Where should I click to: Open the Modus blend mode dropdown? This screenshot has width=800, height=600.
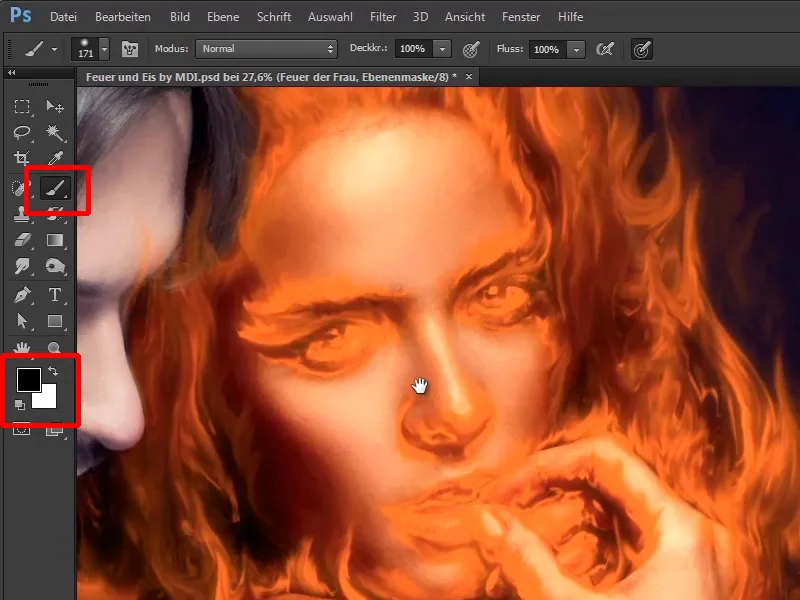(266, 49)
